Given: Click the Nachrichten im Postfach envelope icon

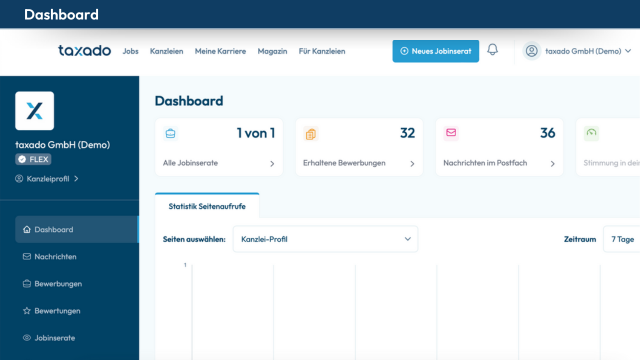Looking at the screenshot, I should click(451, 133).
